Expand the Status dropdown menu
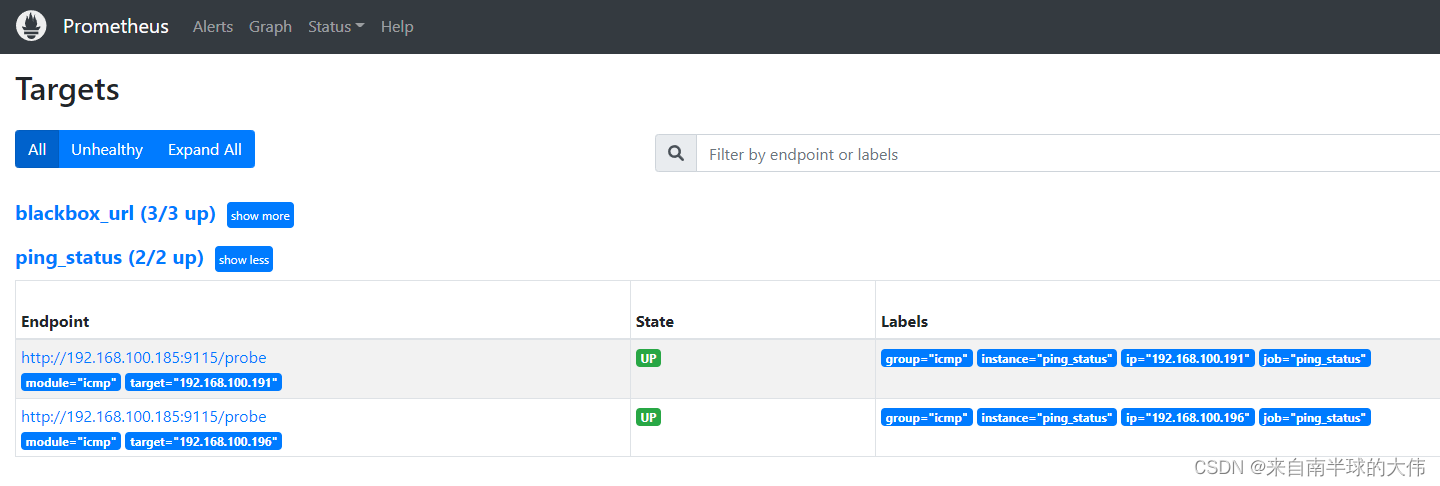1440x486 pixels. pos(336,27)
